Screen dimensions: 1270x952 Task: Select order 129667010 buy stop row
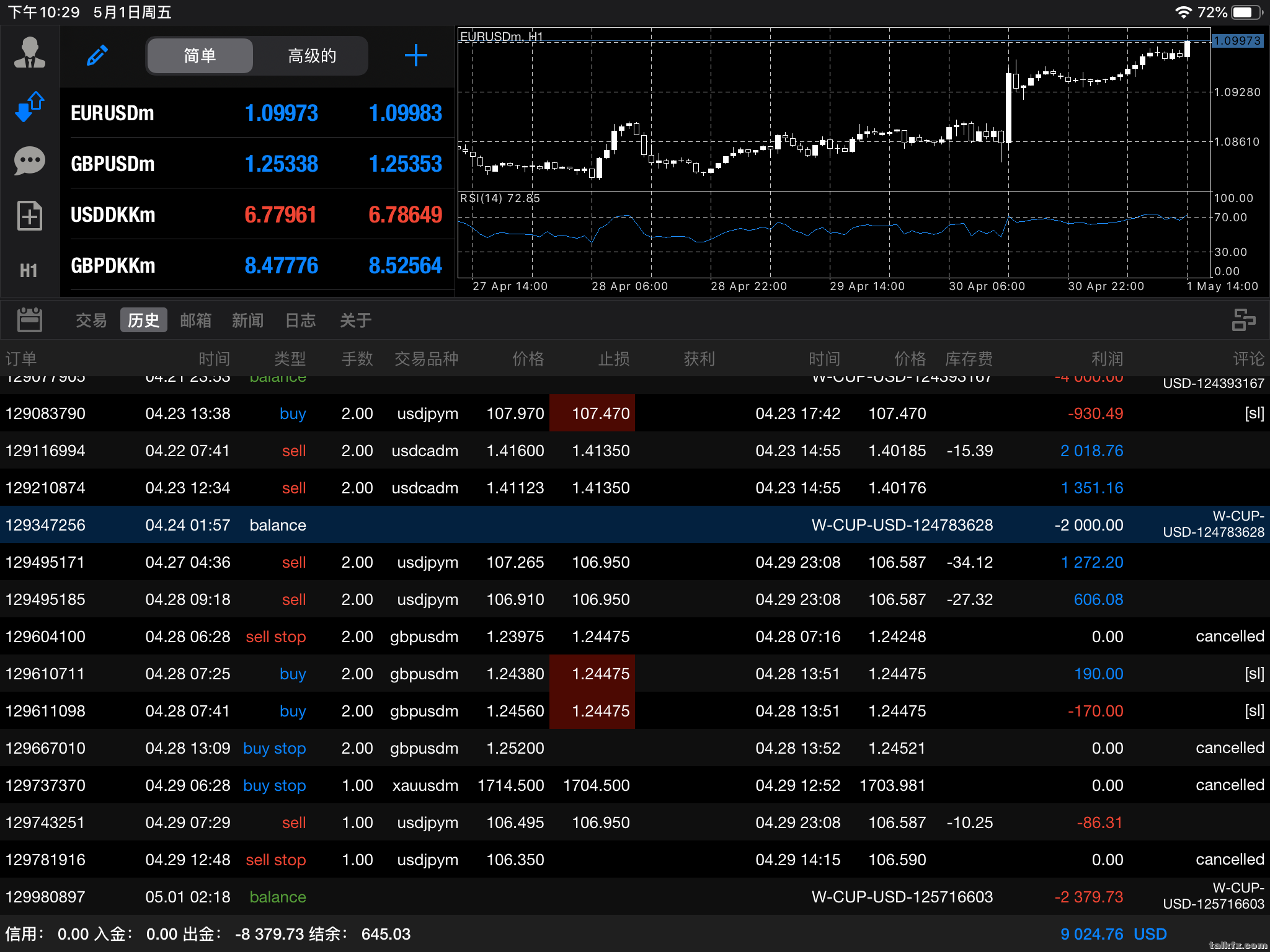tap(635, 747)
